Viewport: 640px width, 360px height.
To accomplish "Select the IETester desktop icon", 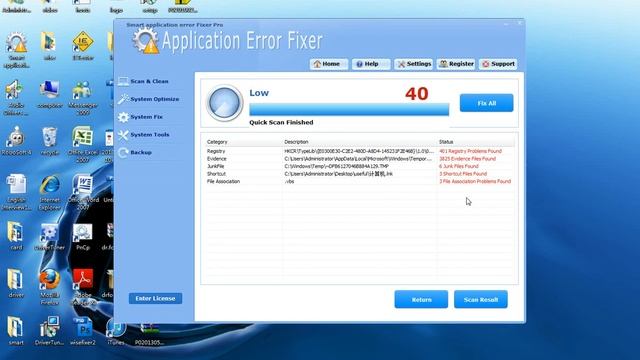I will point(83,46).
